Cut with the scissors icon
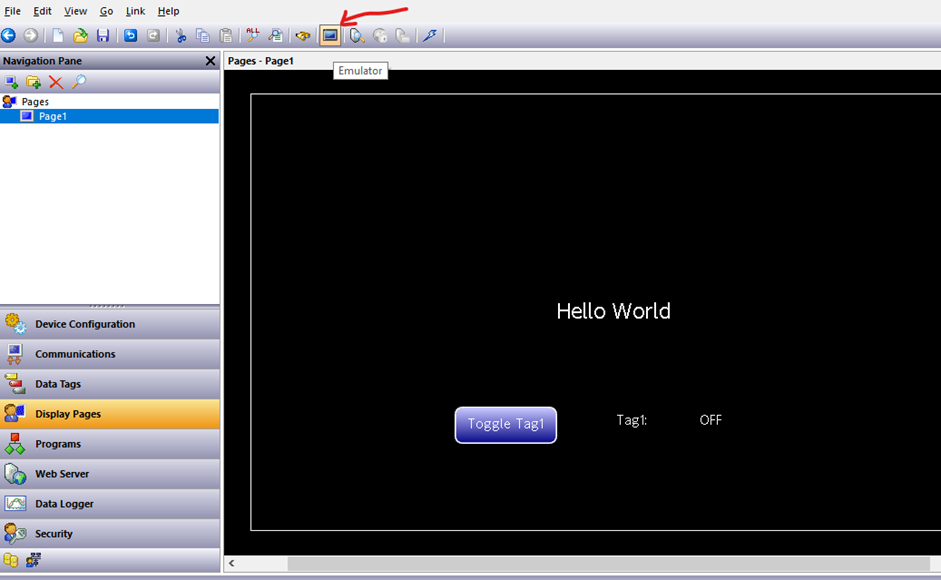Viewport: 941px width, 580px height. click(180, 35)
